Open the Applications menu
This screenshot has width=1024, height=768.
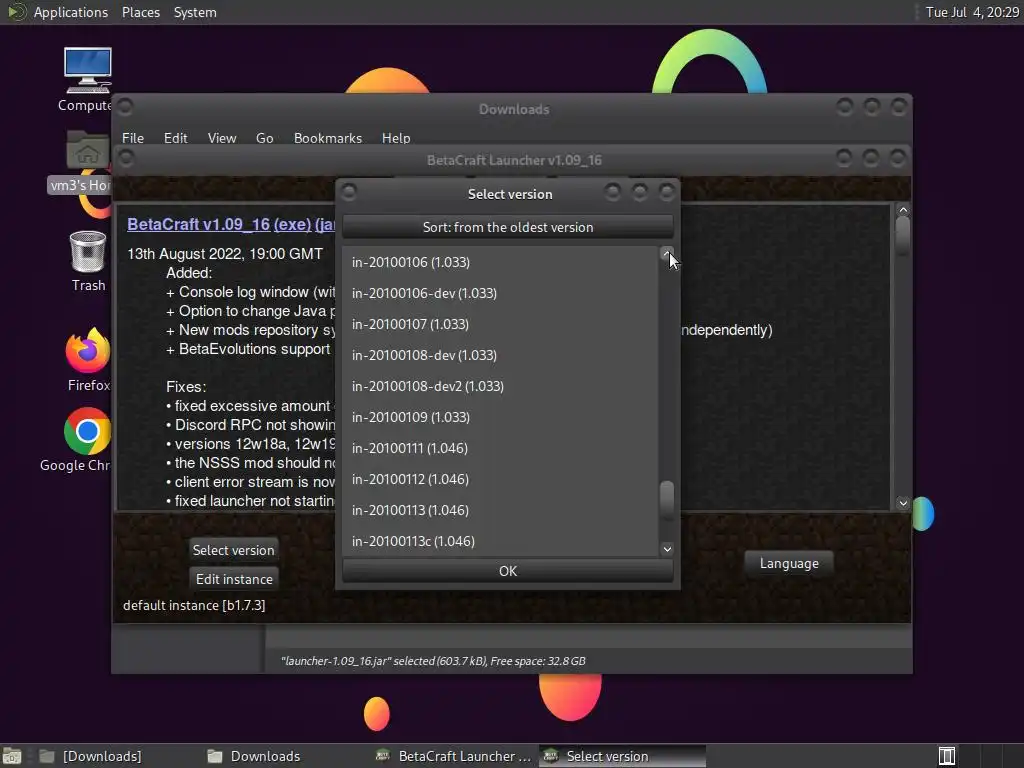[x=71, y=12]
